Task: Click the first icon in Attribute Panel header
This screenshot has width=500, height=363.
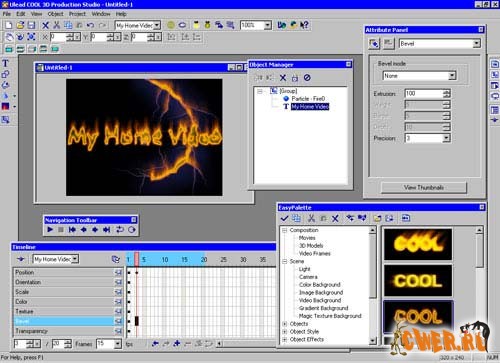Action: tap(374, 44)
